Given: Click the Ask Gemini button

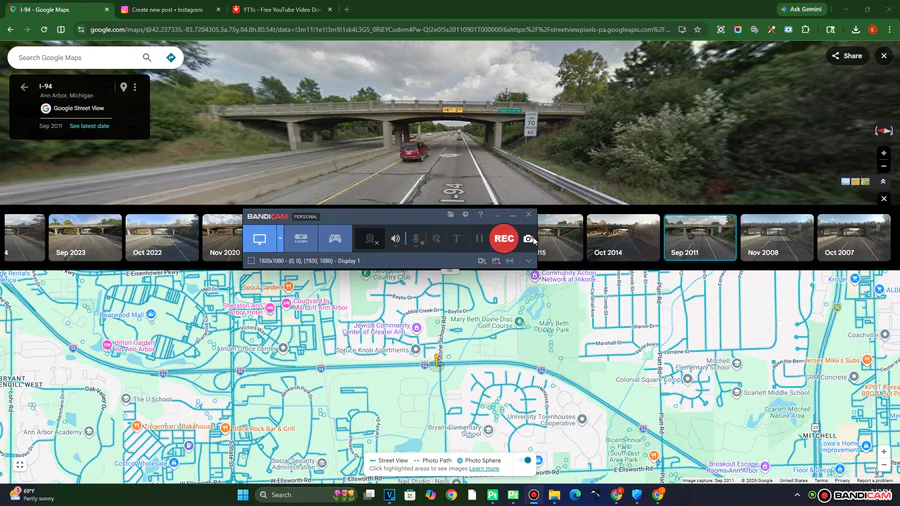Looking at the screenshot, I should pos(801,9).
